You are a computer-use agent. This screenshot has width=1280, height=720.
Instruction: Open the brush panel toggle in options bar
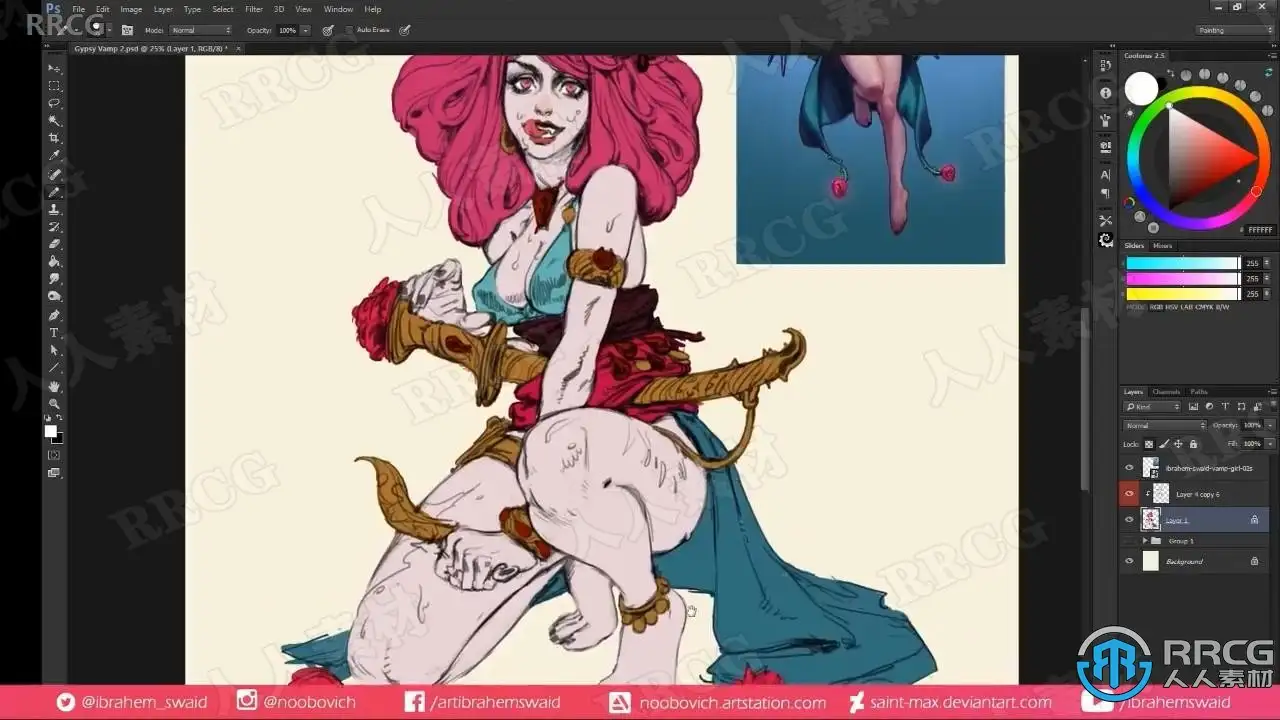(127, 30)
